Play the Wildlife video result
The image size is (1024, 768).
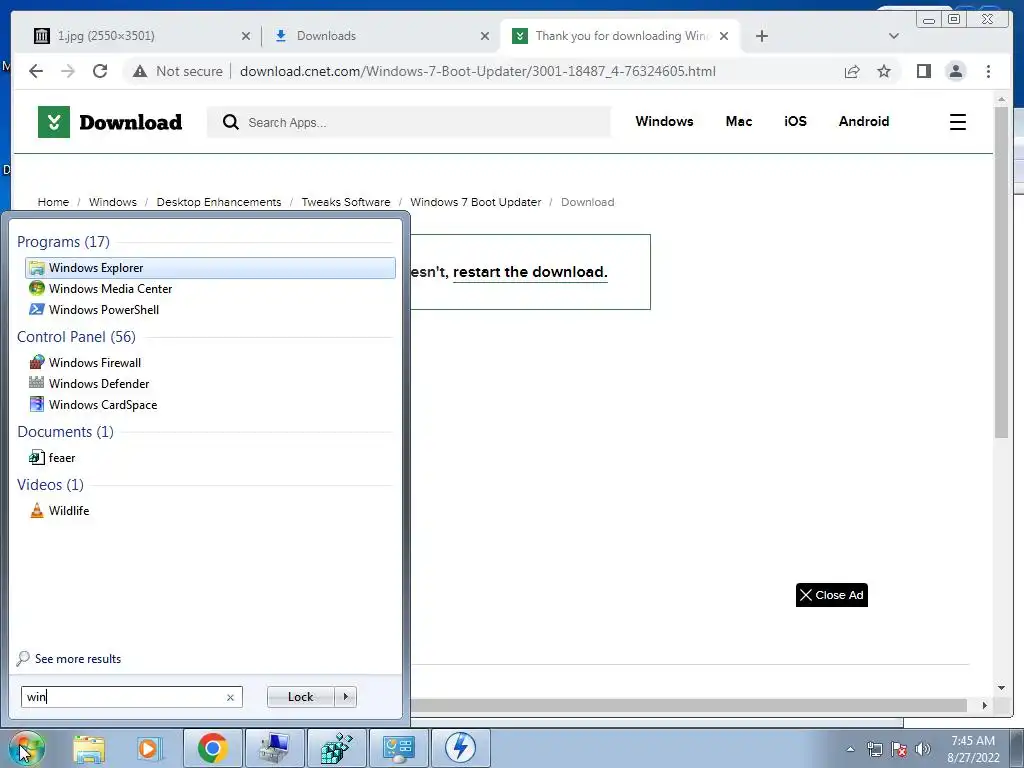59,511
